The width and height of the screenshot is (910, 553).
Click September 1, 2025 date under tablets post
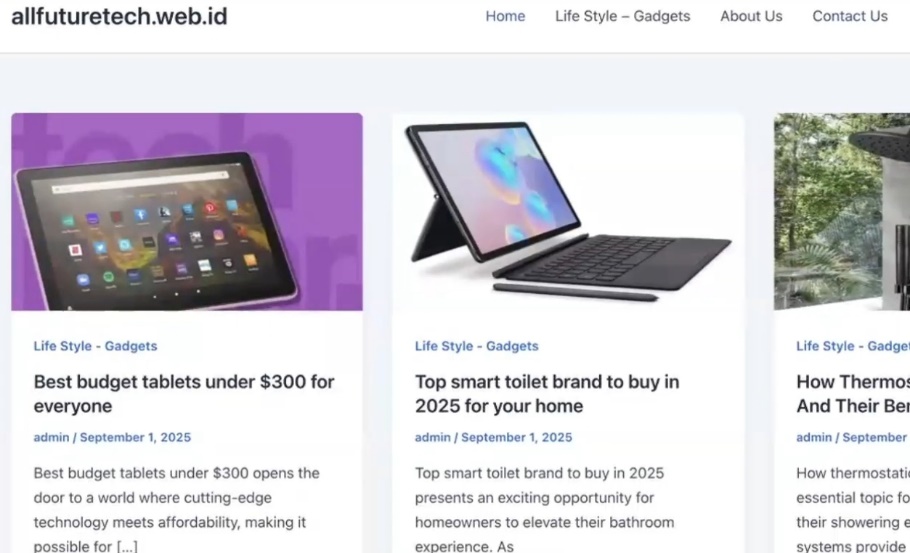(x=135, y=438)
